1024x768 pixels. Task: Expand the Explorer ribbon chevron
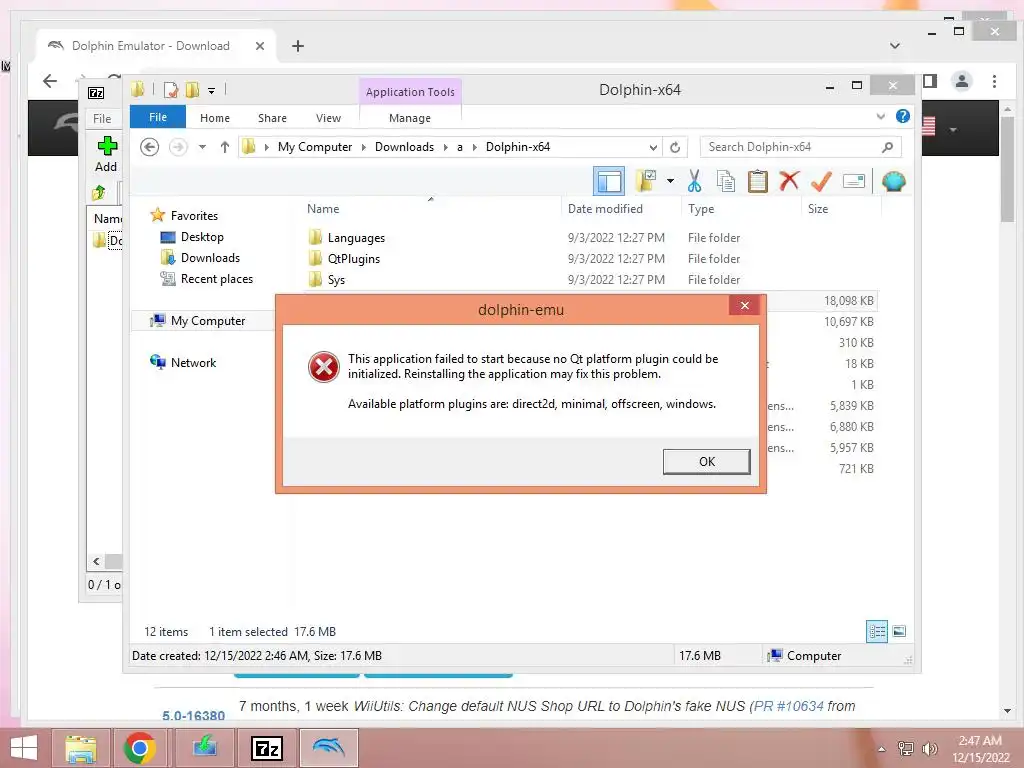tap(880, 117)
